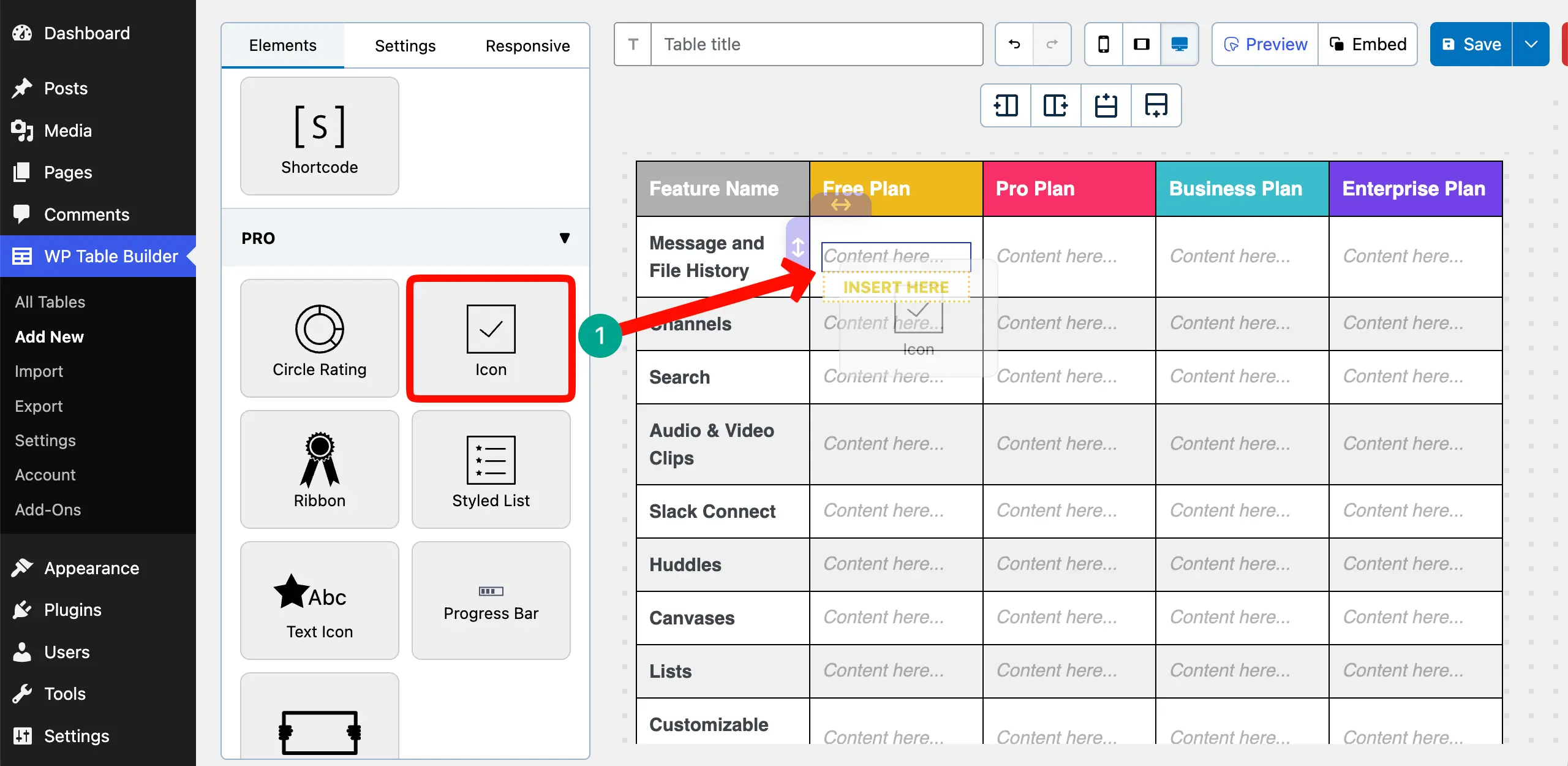Select the Progress Bar element

click(x=490, y=601)
